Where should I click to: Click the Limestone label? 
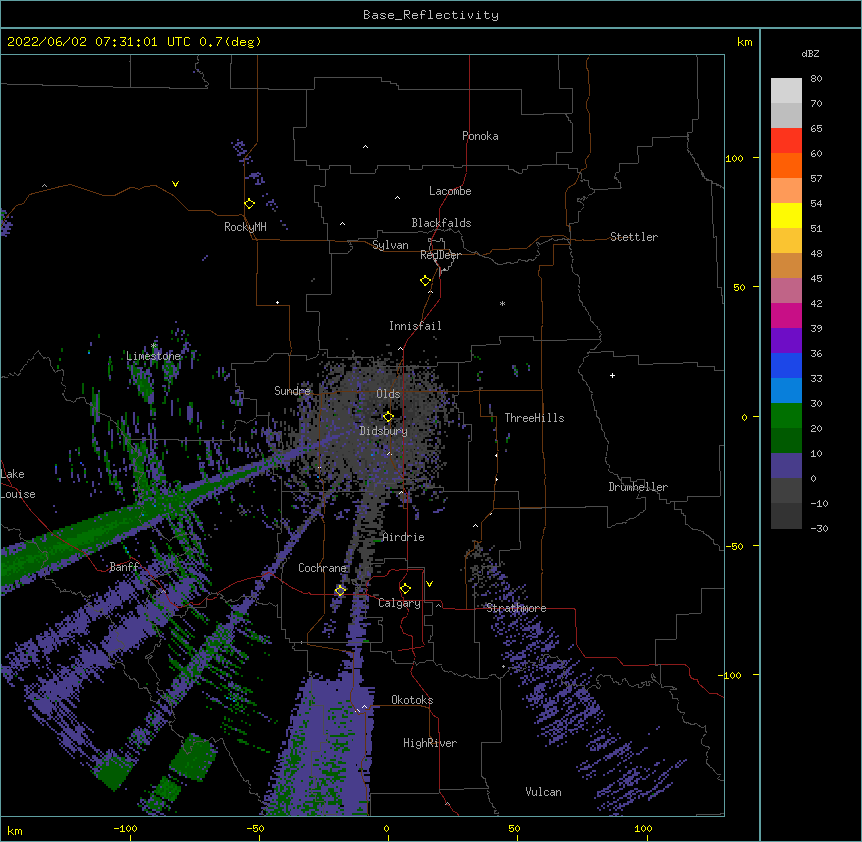click(x=153, y=356)
